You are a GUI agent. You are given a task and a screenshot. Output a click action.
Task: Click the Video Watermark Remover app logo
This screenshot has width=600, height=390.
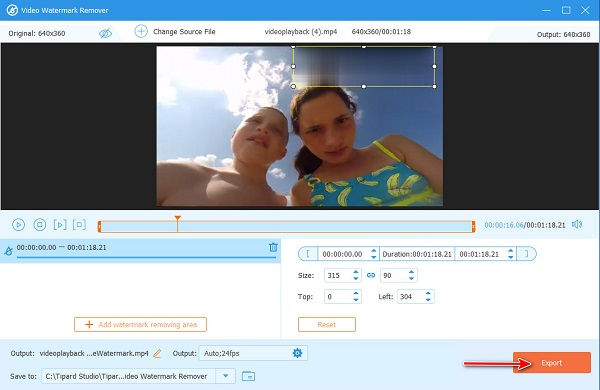[x=12, y=10]
